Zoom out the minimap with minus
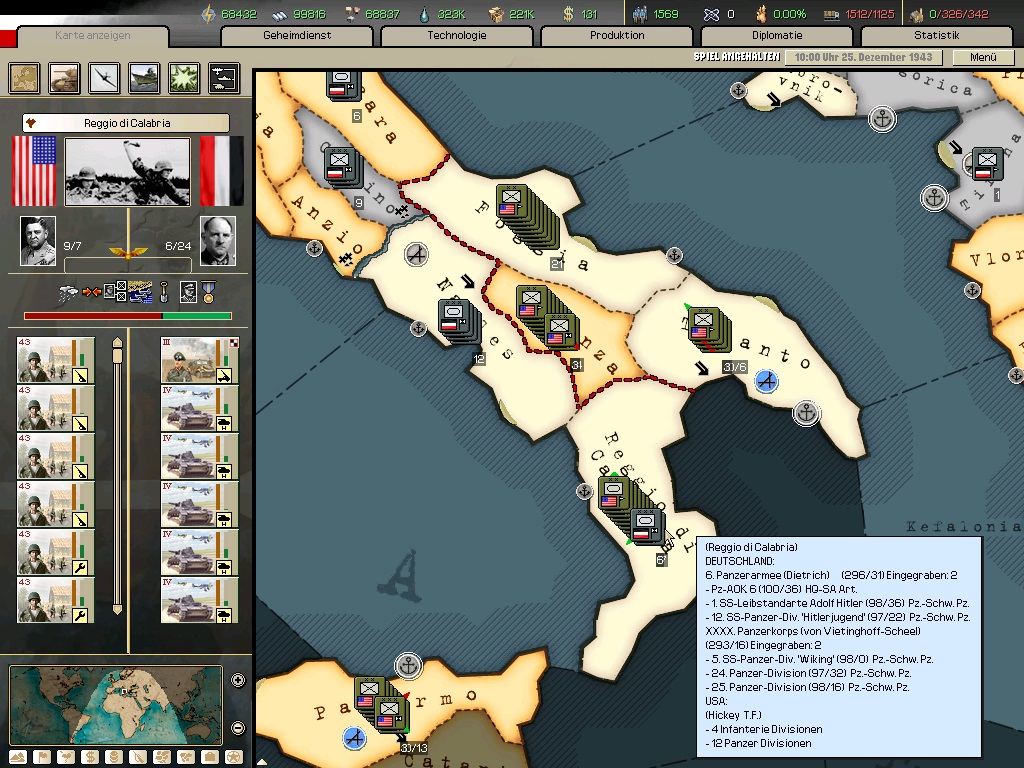This screenshot has height=768, width=1024. point(238,728)
